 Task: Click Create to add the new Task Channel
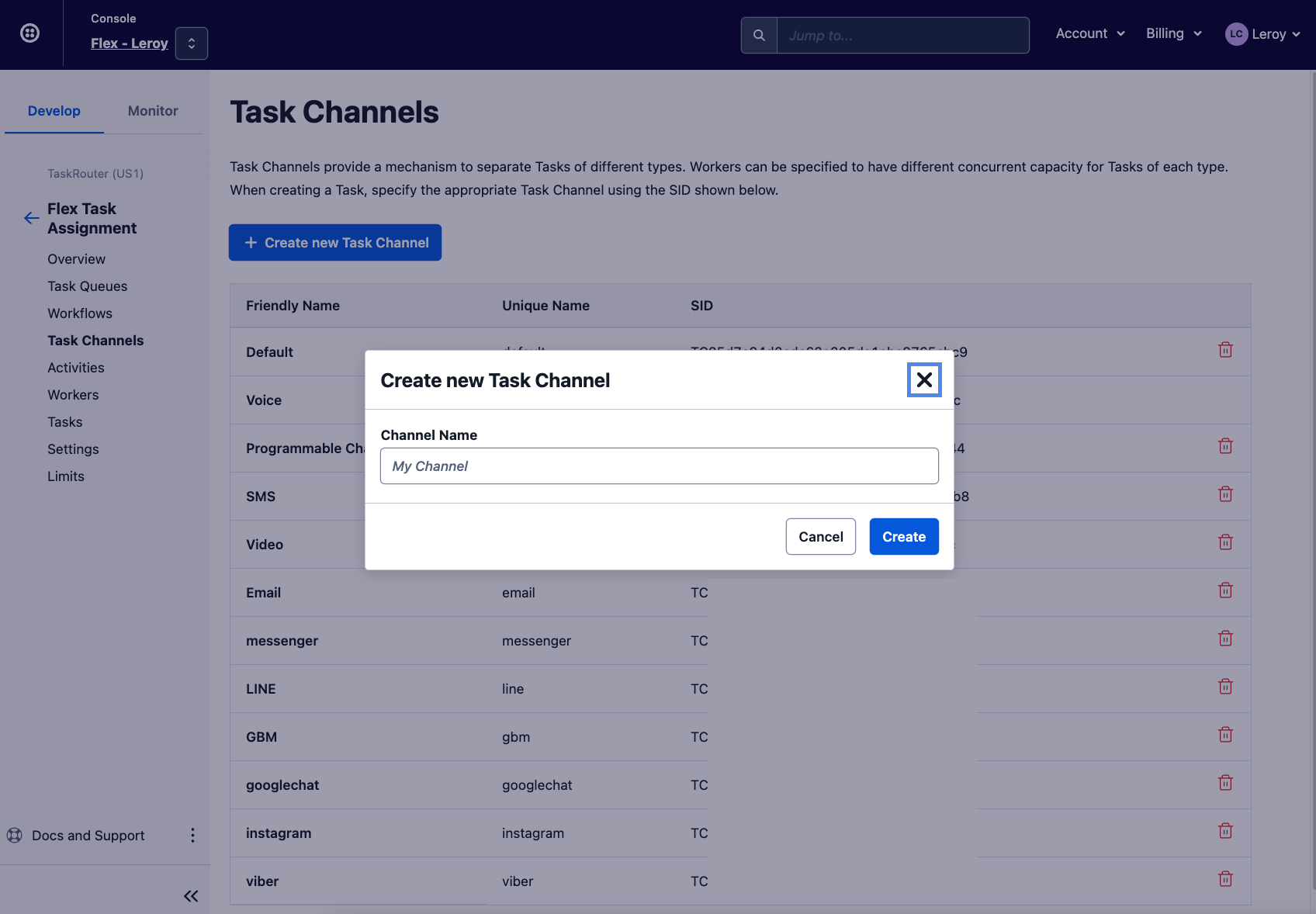pyautogui.click(x=903, y=536)
